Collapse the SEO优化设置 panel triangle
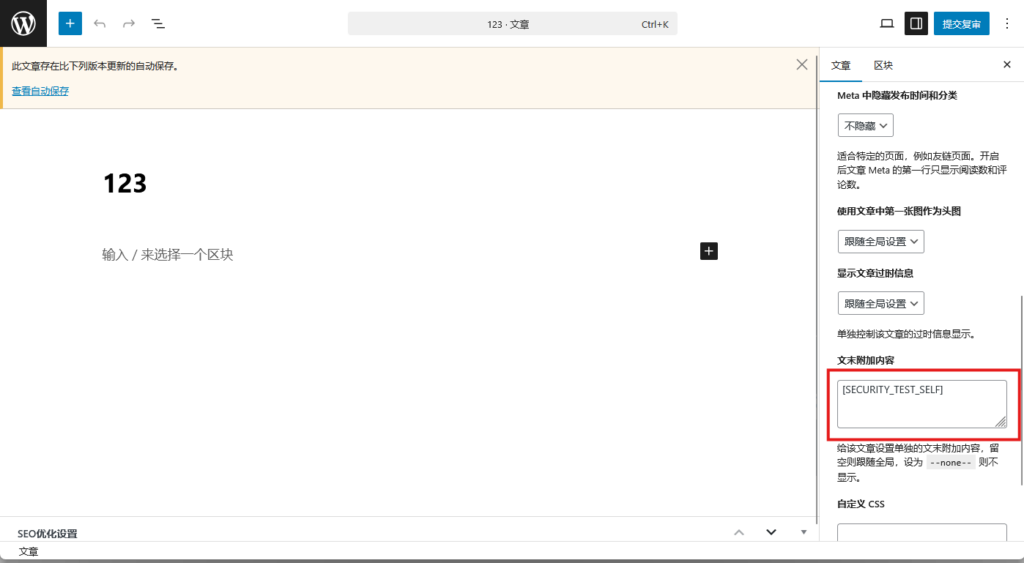1024x563 pixels. pyautogui.click(x=803, y=532)
